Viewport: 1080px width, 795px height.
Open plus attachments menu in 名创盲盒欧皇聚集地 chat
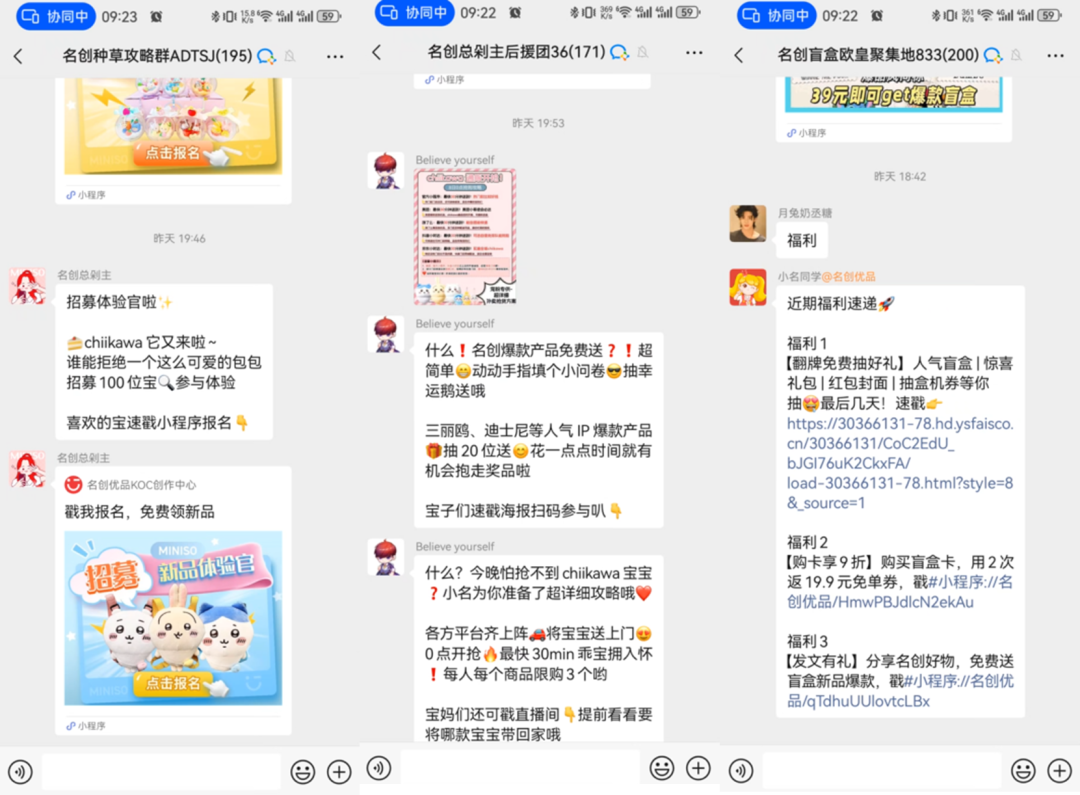pos(1059,770)
